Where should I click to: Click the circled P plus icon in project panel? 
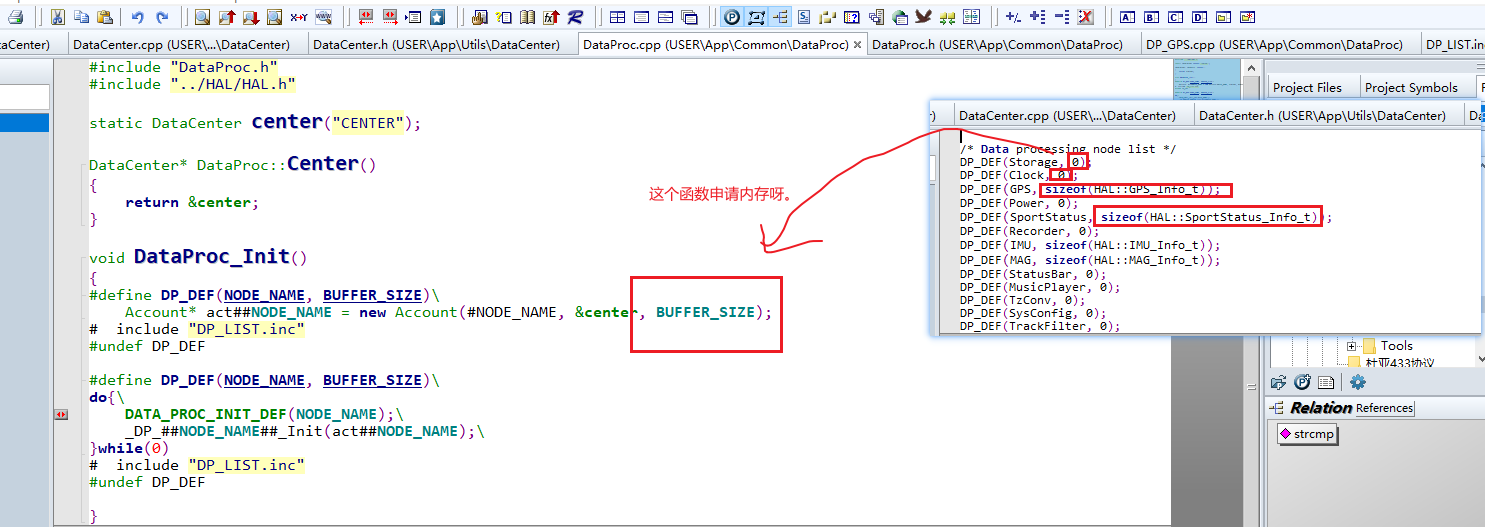pos(1302,382)
